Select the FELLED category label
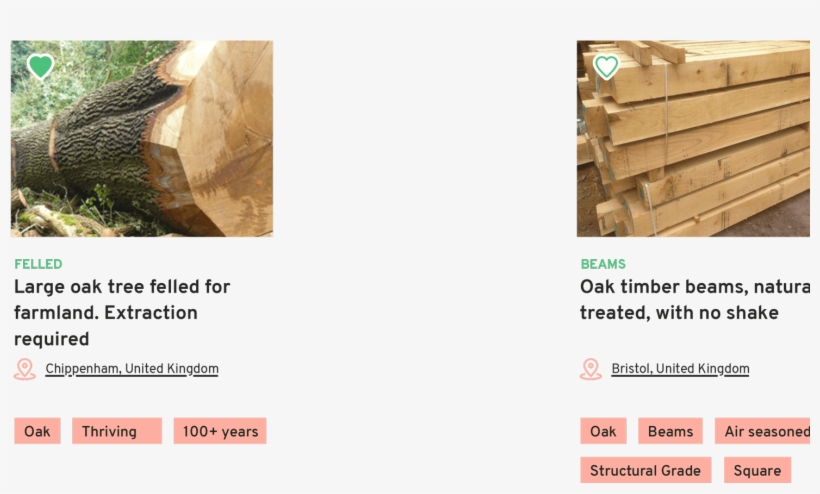The width and height of the screenshot is (820, 494). point(38,264)
